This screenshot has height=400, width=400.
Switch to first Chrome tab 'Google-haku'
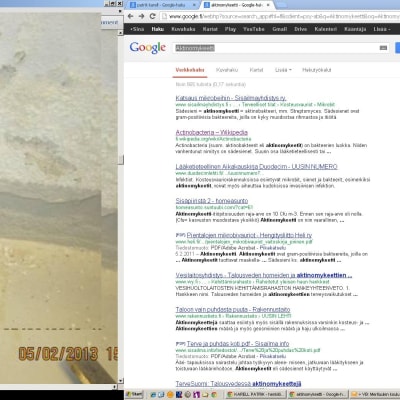[162, 5]
